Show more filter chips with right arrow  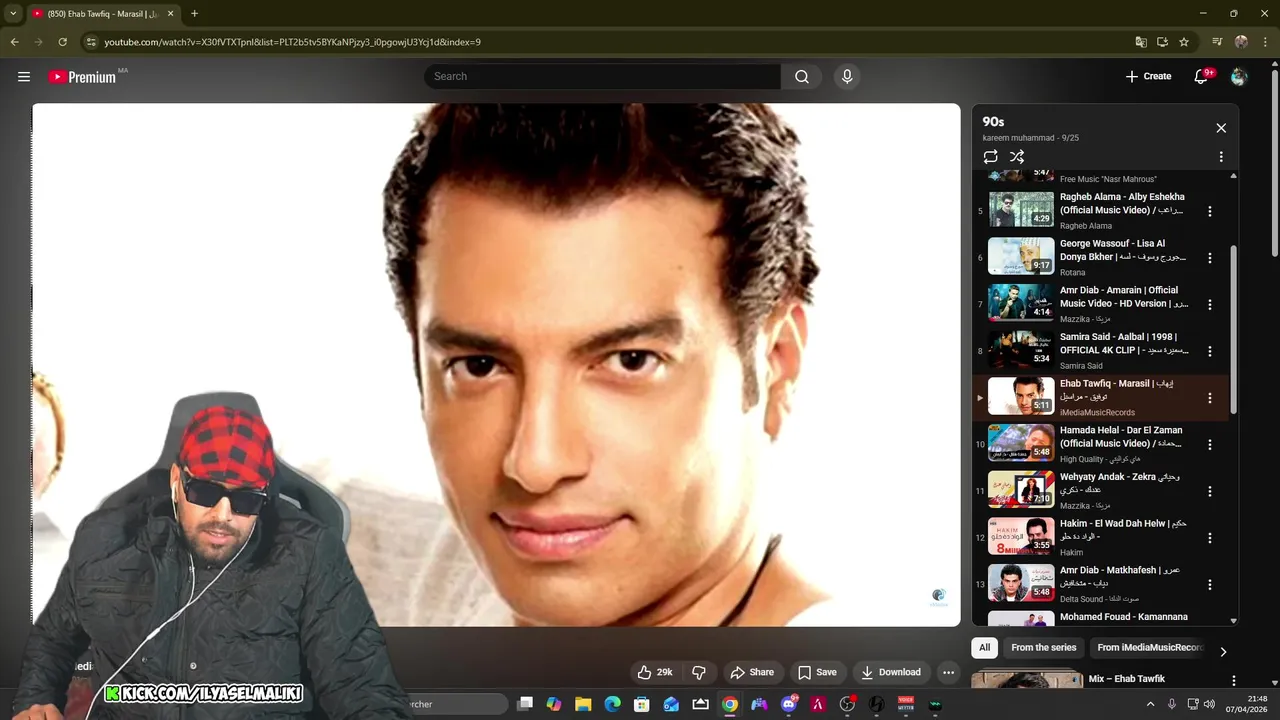coord(1222,652)
